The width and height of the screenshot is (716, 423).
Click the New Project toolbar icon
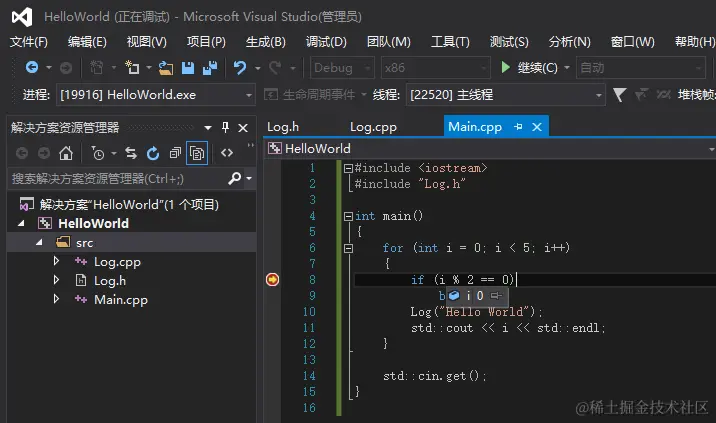132,68
